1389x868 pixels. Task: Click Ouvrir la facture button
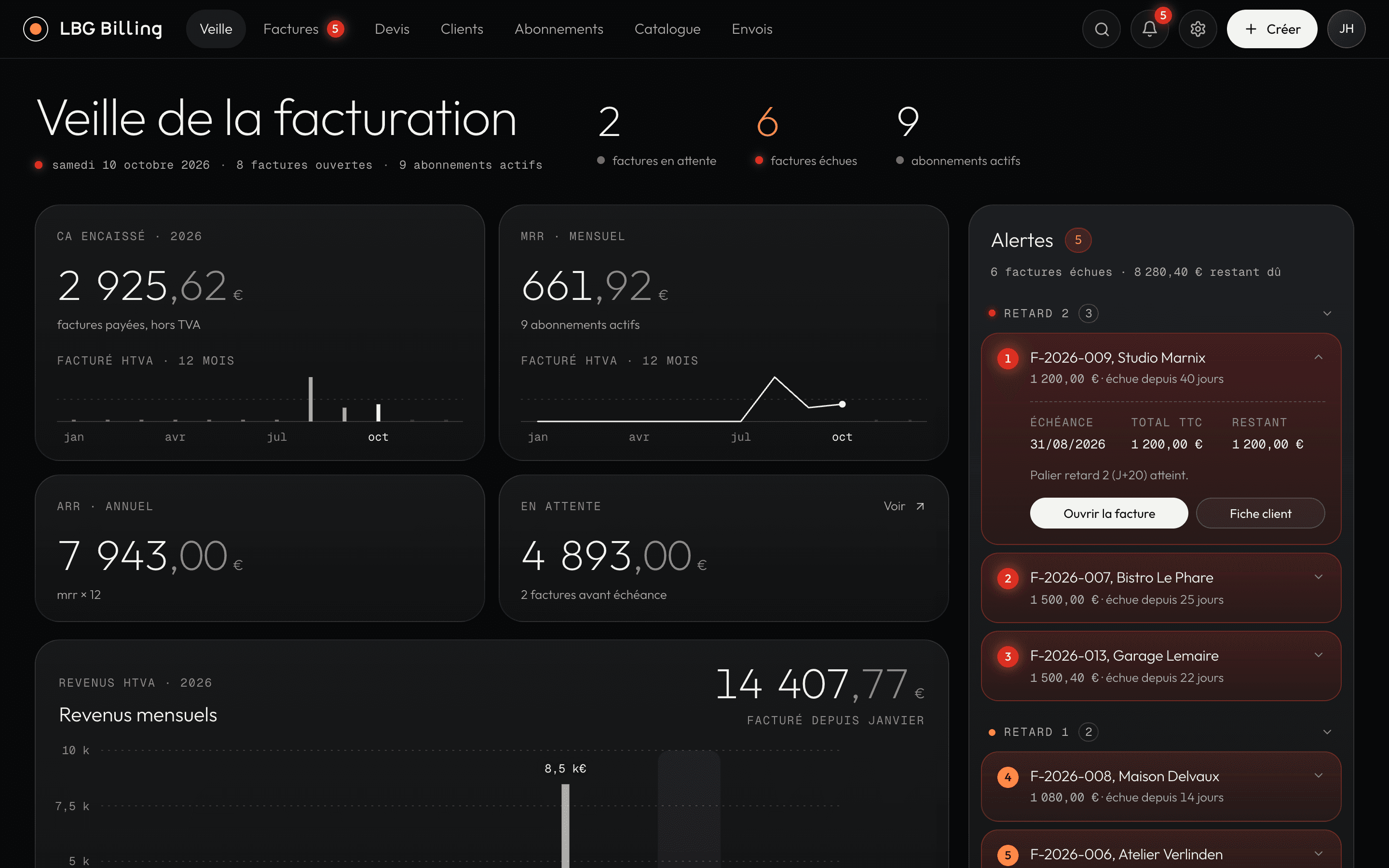tap(1109, 513)
